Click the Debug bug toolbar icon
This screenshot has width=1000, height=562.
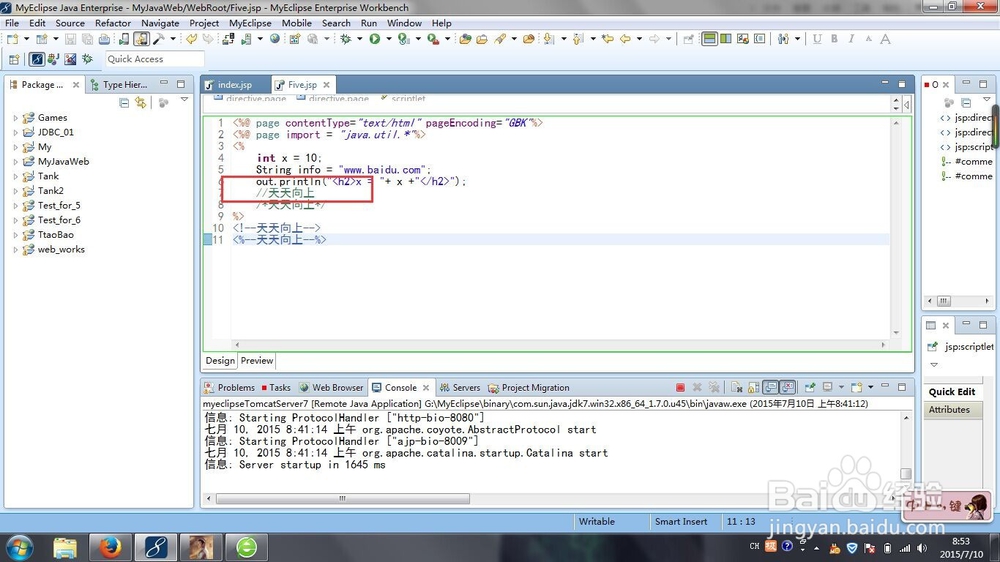tap(346, 39)
